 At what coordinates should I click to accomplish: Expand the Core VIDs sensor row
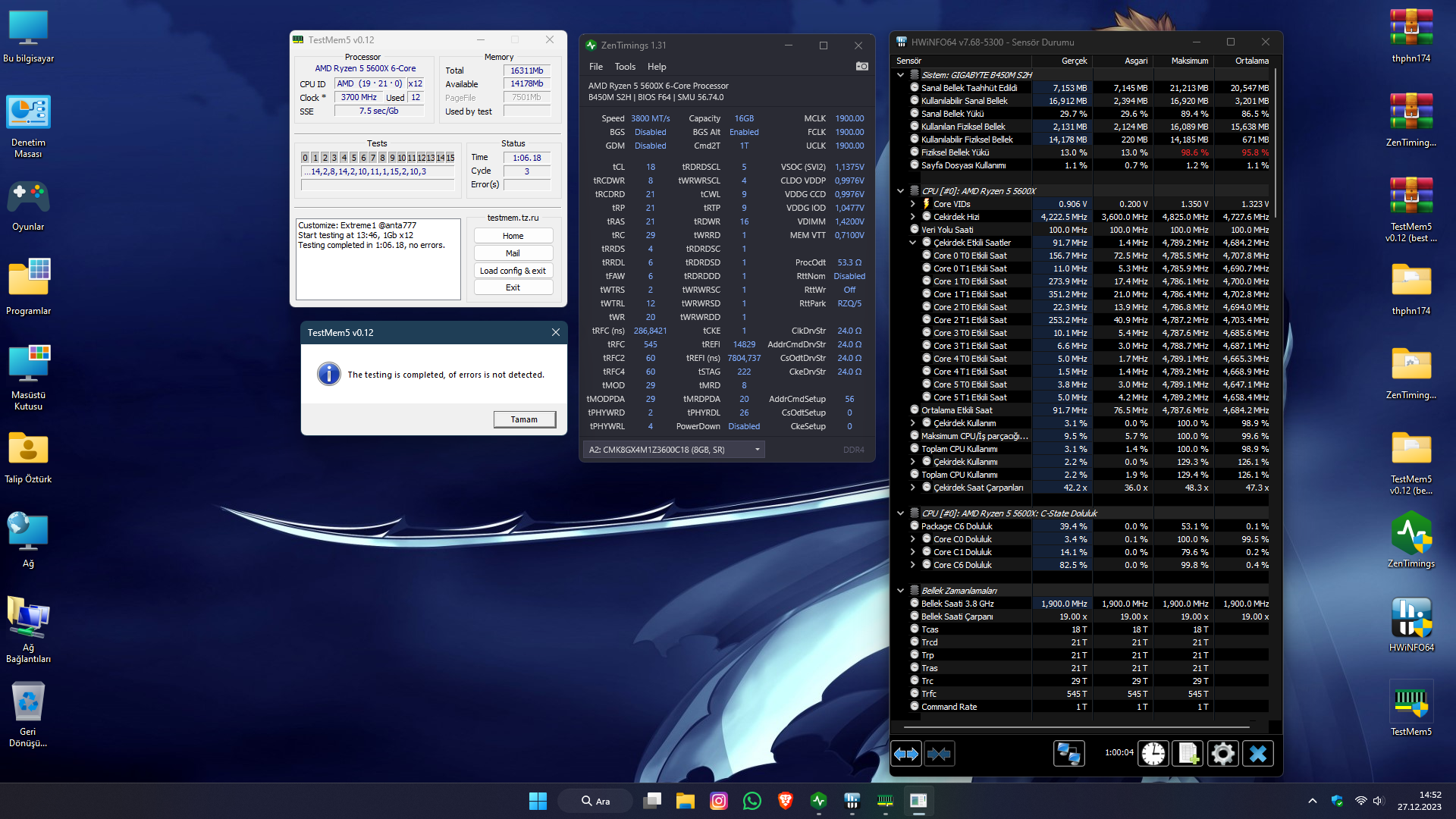913,204
